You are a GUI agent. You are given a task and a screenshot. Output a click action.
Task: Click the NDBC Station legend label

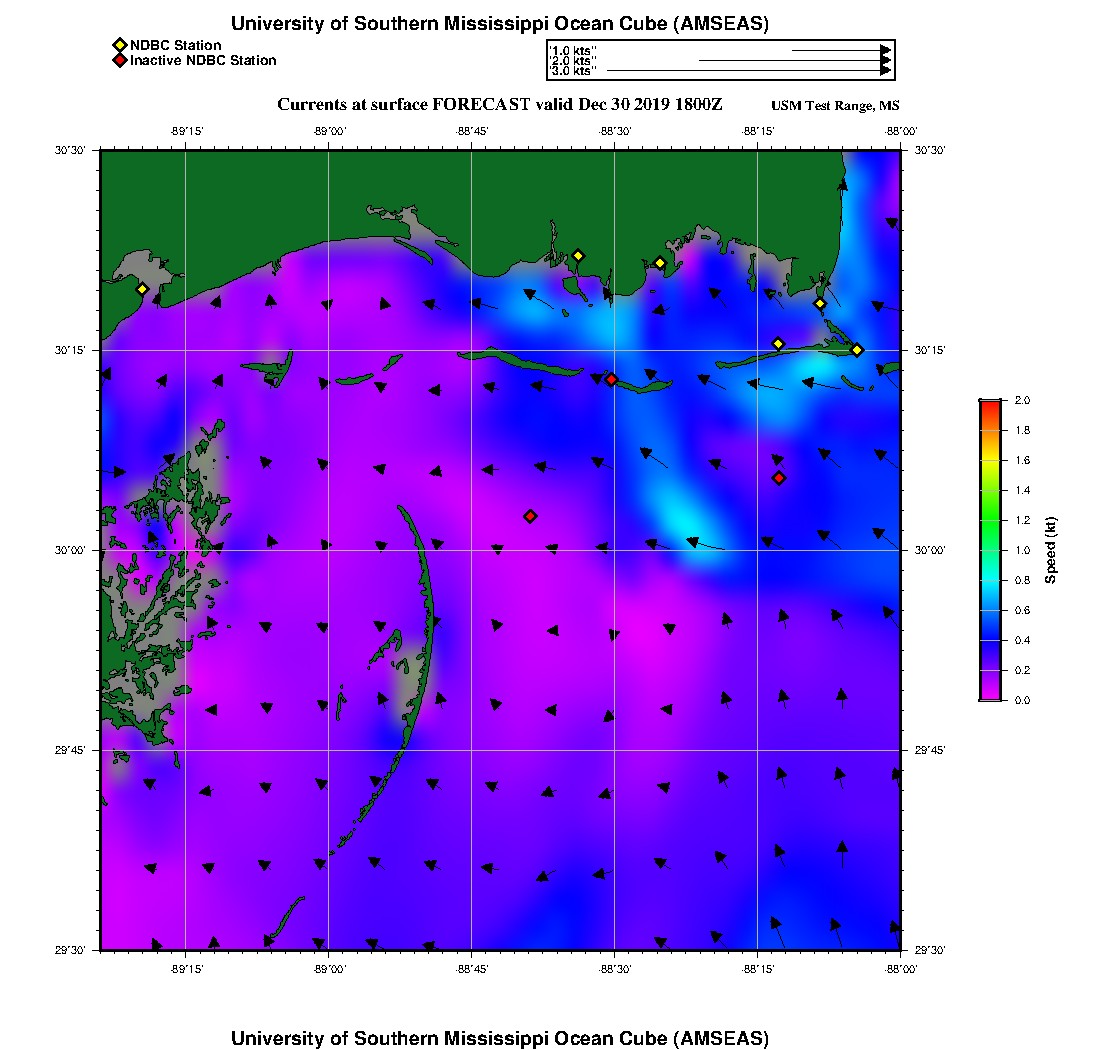(x=175, y=46)
